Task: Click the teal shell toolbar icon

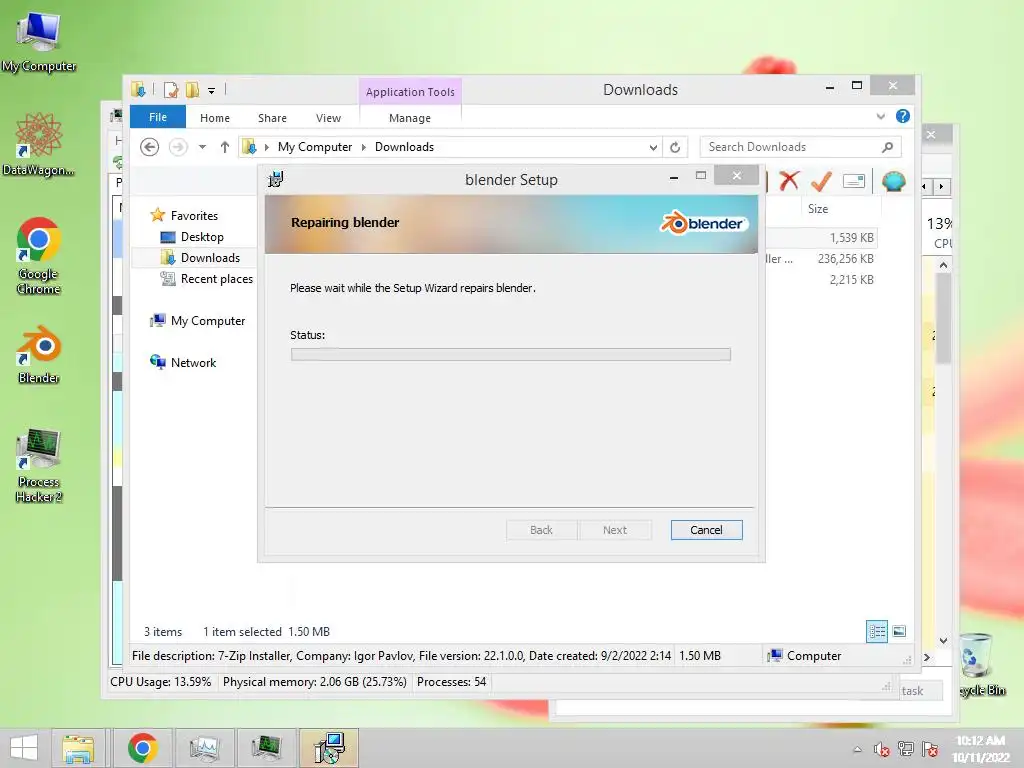Action: pyautogui.click(x=893, y=181)
